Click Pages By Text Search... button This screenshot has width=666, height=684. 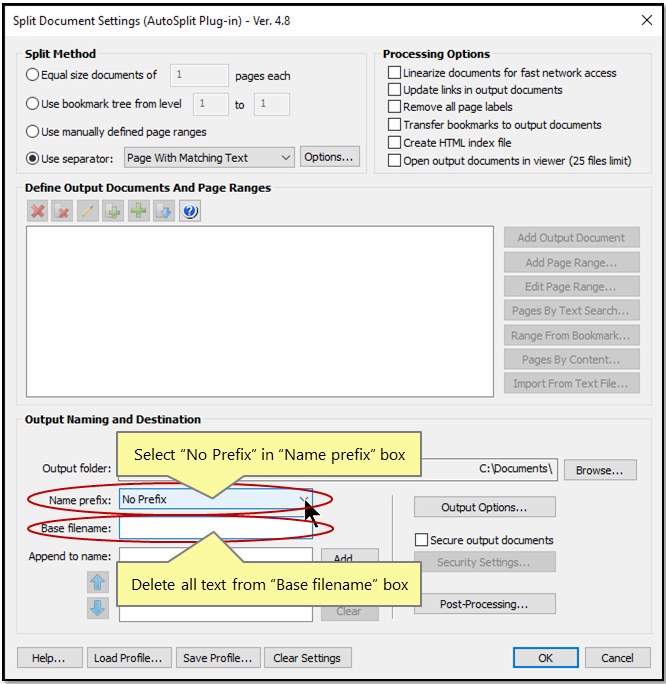(x=572, y=311)
